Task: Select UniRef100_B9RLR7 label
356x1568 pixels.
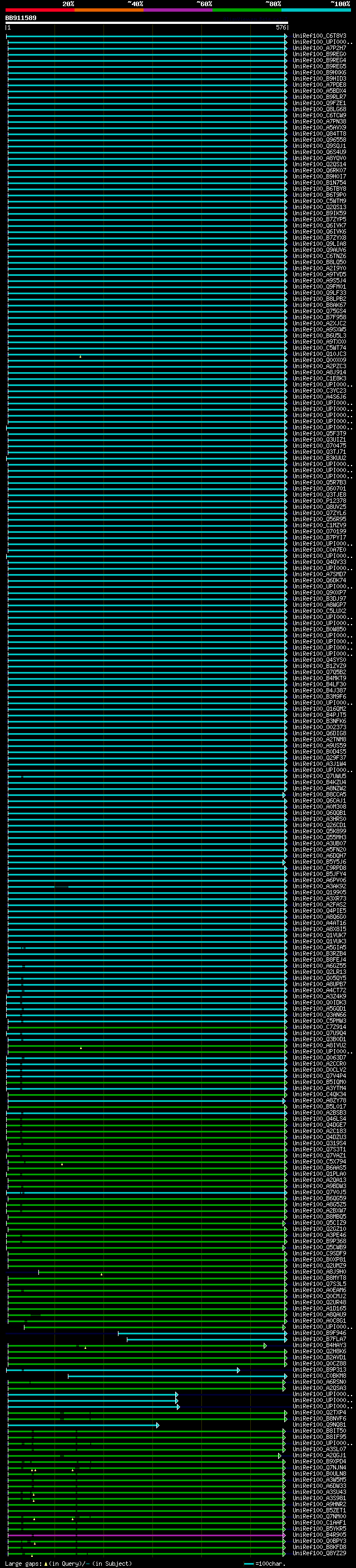Action: 319,97
